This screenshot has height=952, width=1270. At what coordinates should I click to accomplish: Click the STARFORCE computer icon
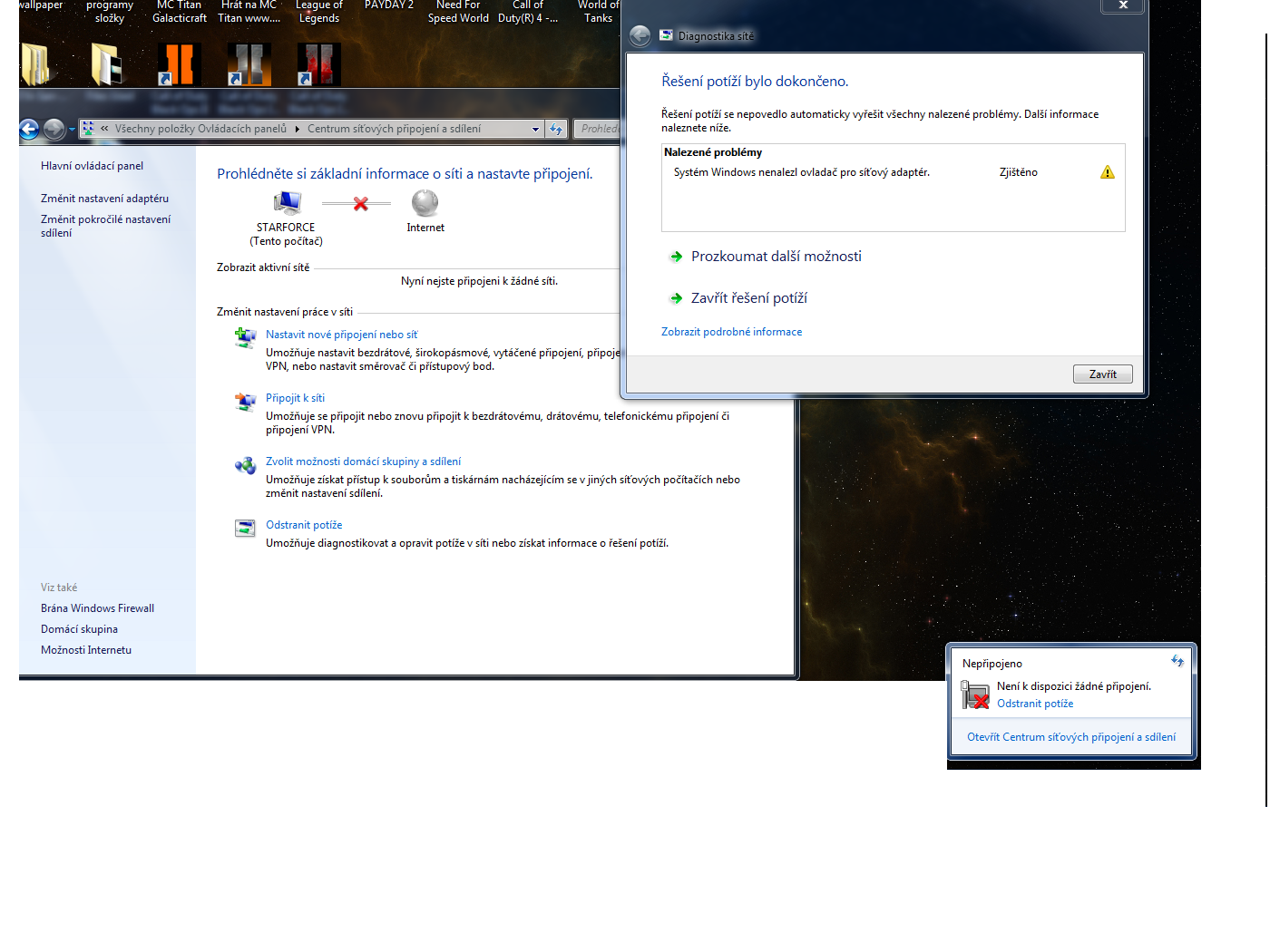coord(287,203)
